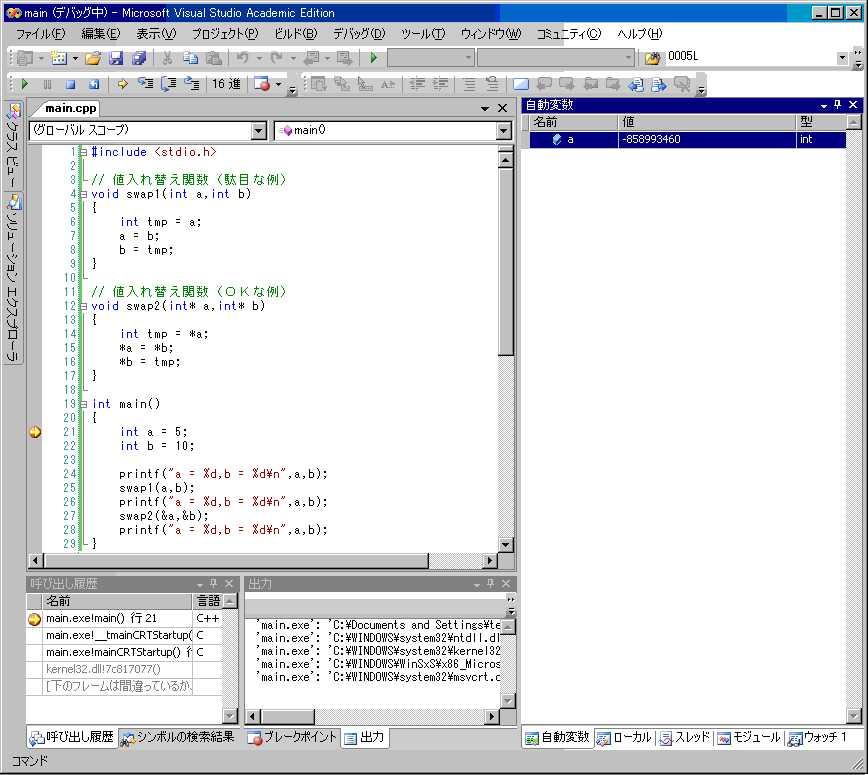The height and width of the screenshot is (775, 868).
Task: Click the green Start Debugging icon in standard toolbar
Action: tap(374, 58)
